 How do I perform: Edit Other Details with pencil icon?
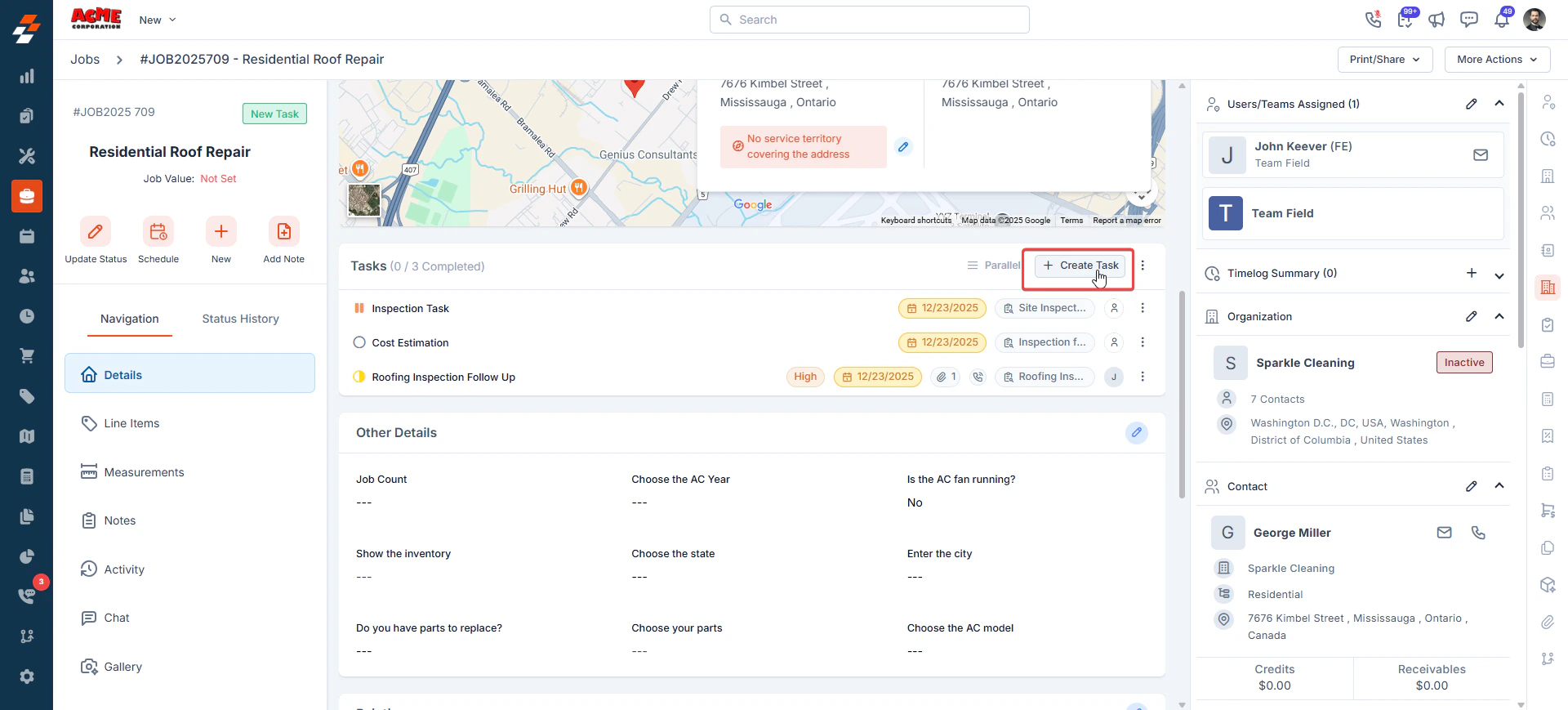pyautogui.click(x=1137, y=432)
